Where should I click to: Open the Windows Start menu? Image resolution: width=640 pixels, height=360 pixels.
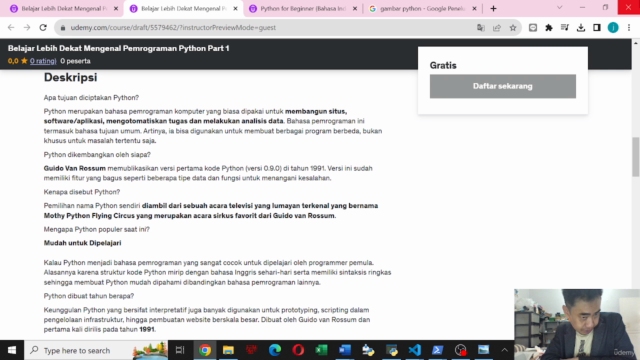point(12,350)
